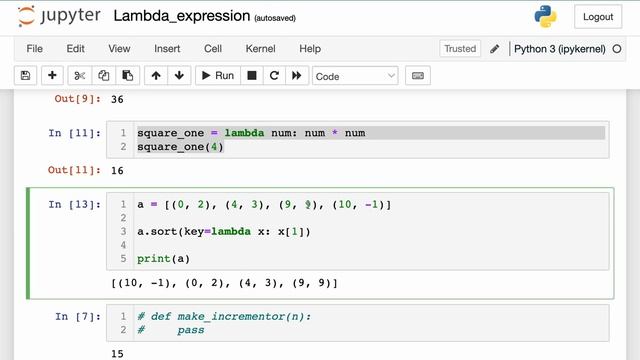Screen dimensions: 640x360
Task: Click the square_one(4) code line
Action: pos(180,147)
